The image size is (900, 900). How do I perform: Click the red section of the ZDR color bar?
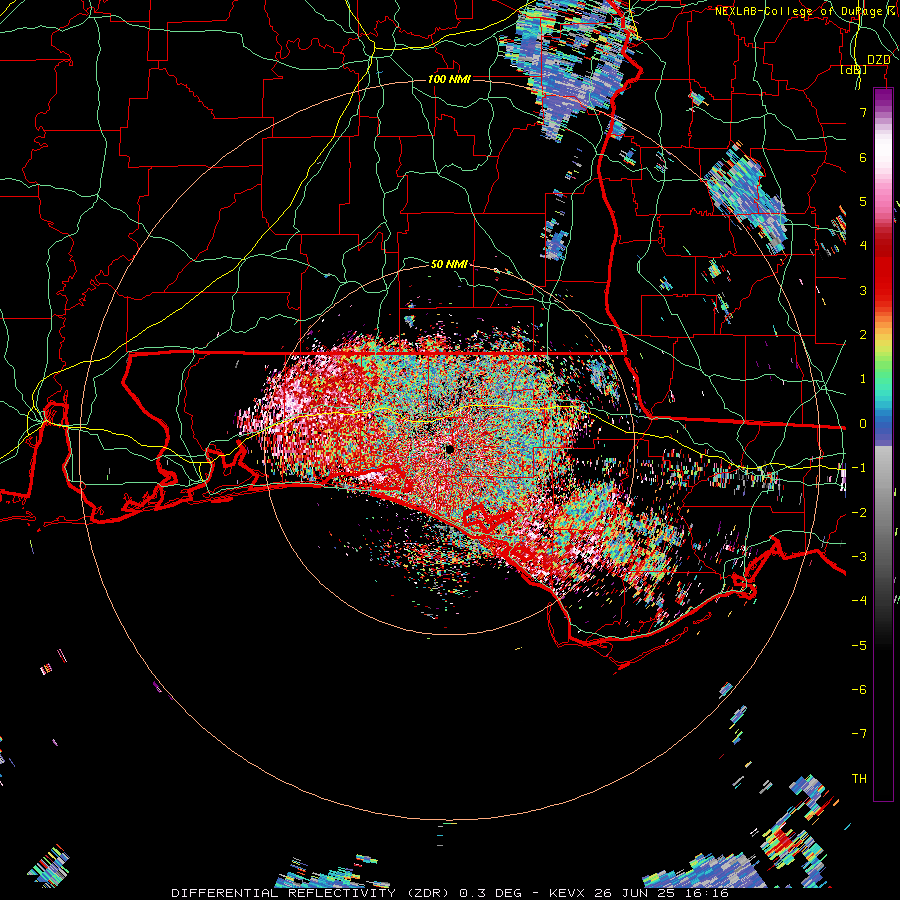click(883, 270)
